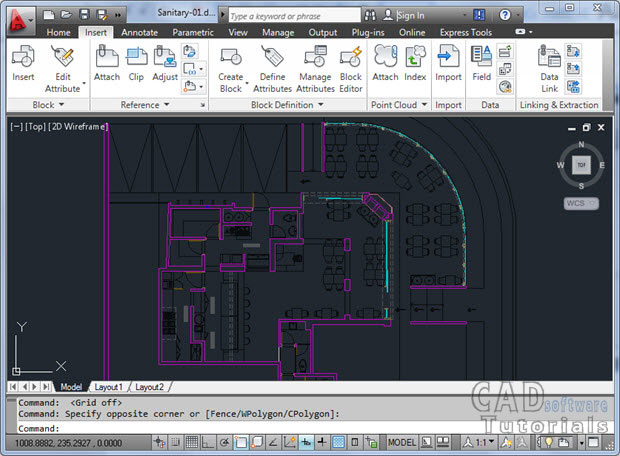Click the coordinates readout in status bar
This screenshot has width=620, height=456.
point(68,443)
